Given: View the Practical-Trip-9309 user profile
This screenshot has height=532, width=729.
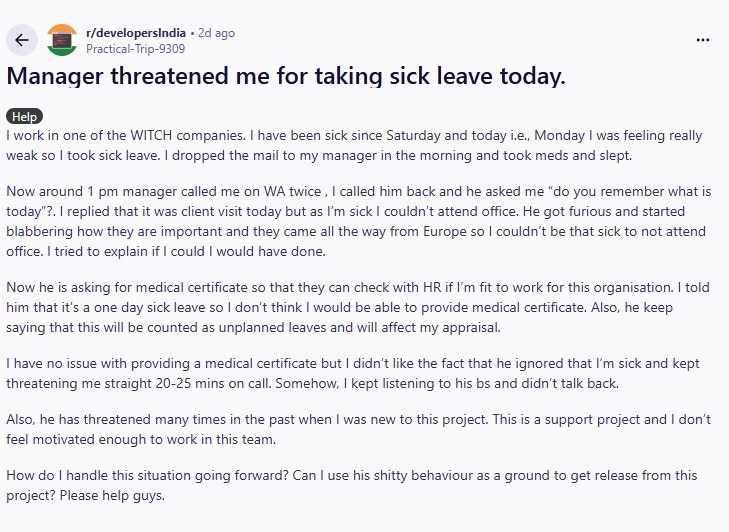Looking at the screenshot, I should 134,48.
